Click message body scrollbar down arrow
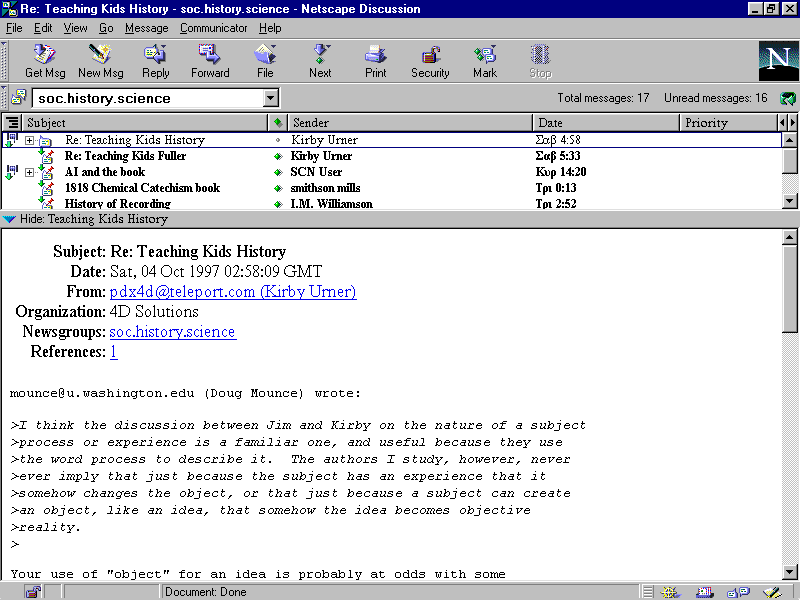The width and height of the screenshot is (800, 600). pos(789,572)
